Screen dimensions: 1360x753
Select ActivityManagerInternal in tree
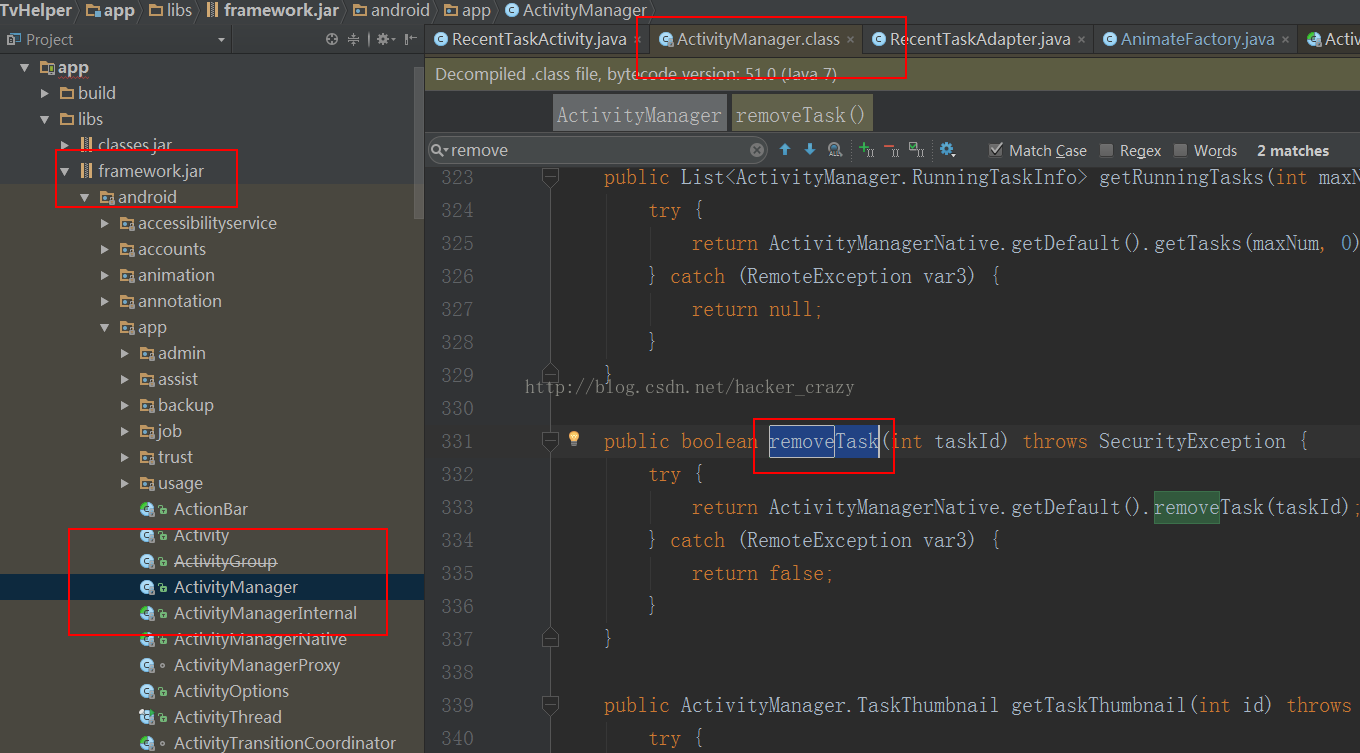(x=265, y=613)
